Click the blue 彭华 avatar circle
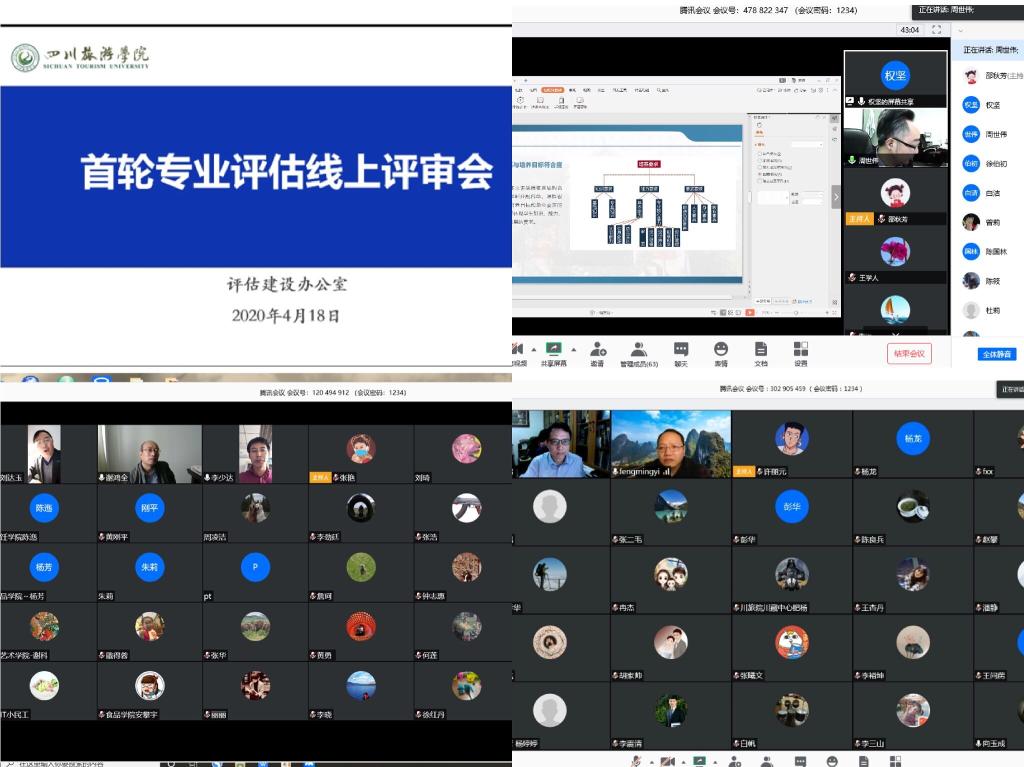This screenshot has width=1024, height=767. point(792,506)
